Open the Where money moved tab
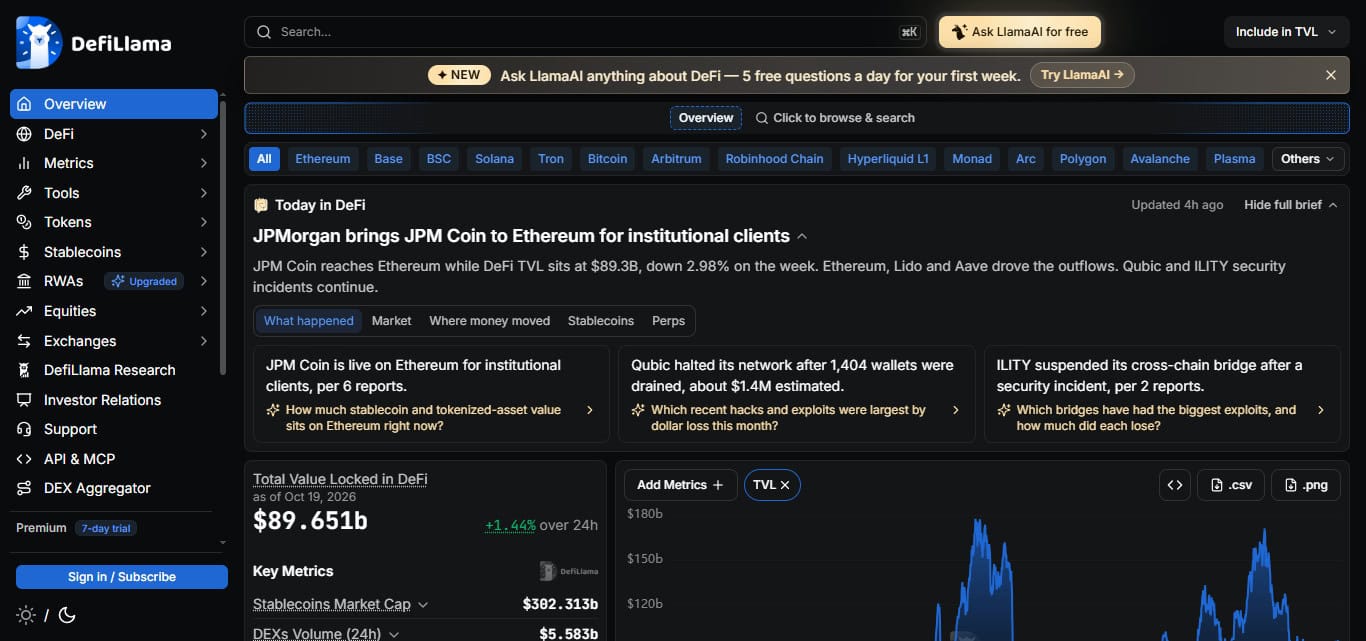The width and height of the screenshot is (1366, 641). point(490,321)
